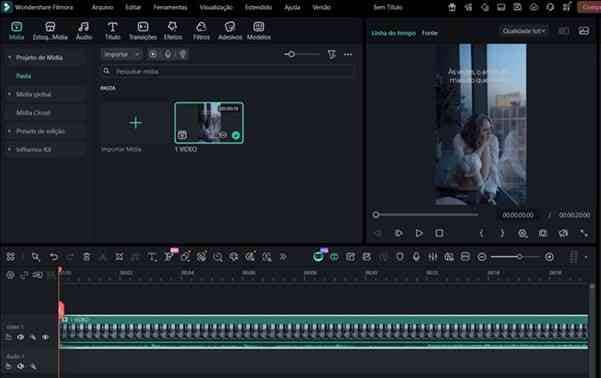Toggle visibility eye of Vídeo 1 track
Image resolution: width=601 pixels, height=378 pixels.
[45, 337]
